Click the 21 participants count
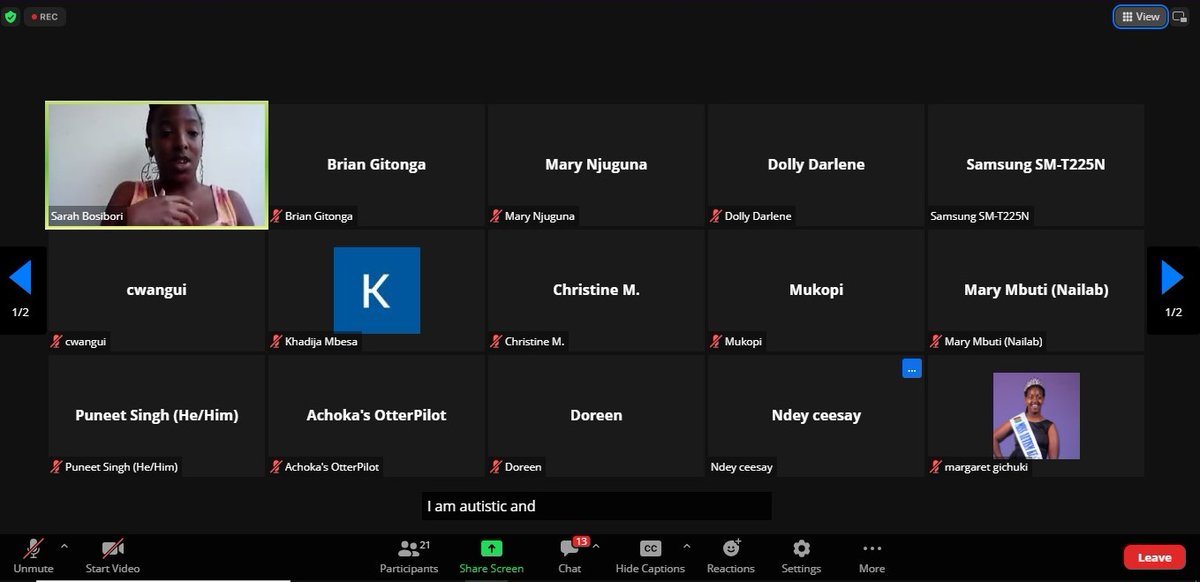This screenshot has width=1200, height=582. coord(425,545)
